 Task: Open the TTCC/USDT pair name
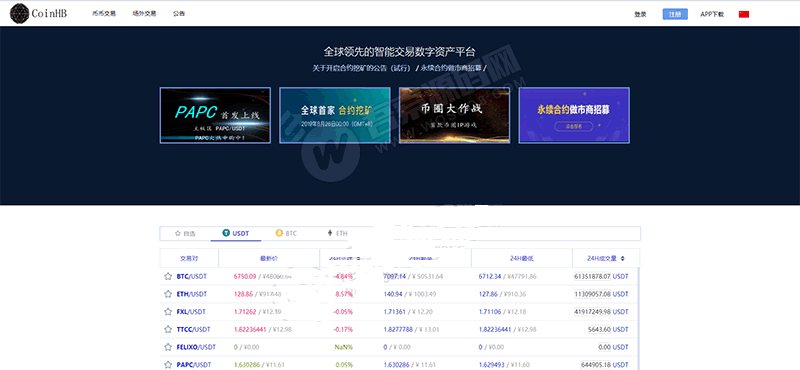tap(193, 329)
